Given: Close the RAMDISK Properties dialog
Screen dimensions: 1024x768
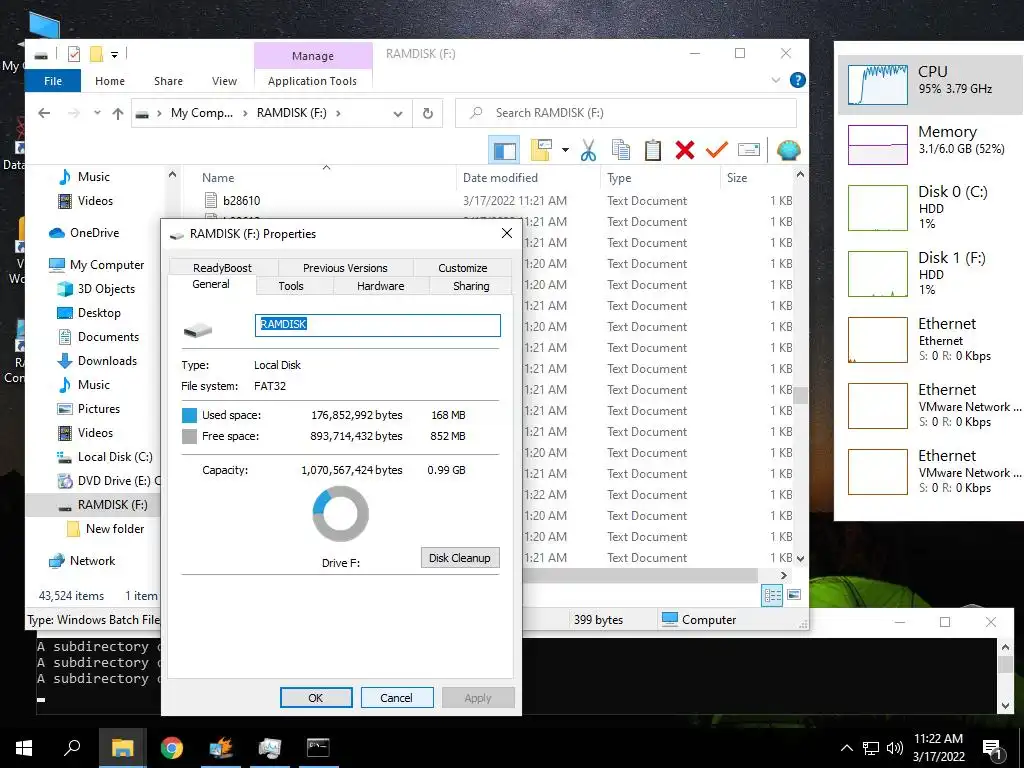Looking at the screenshot, I should pyautogui.click(x=507, y=233).
